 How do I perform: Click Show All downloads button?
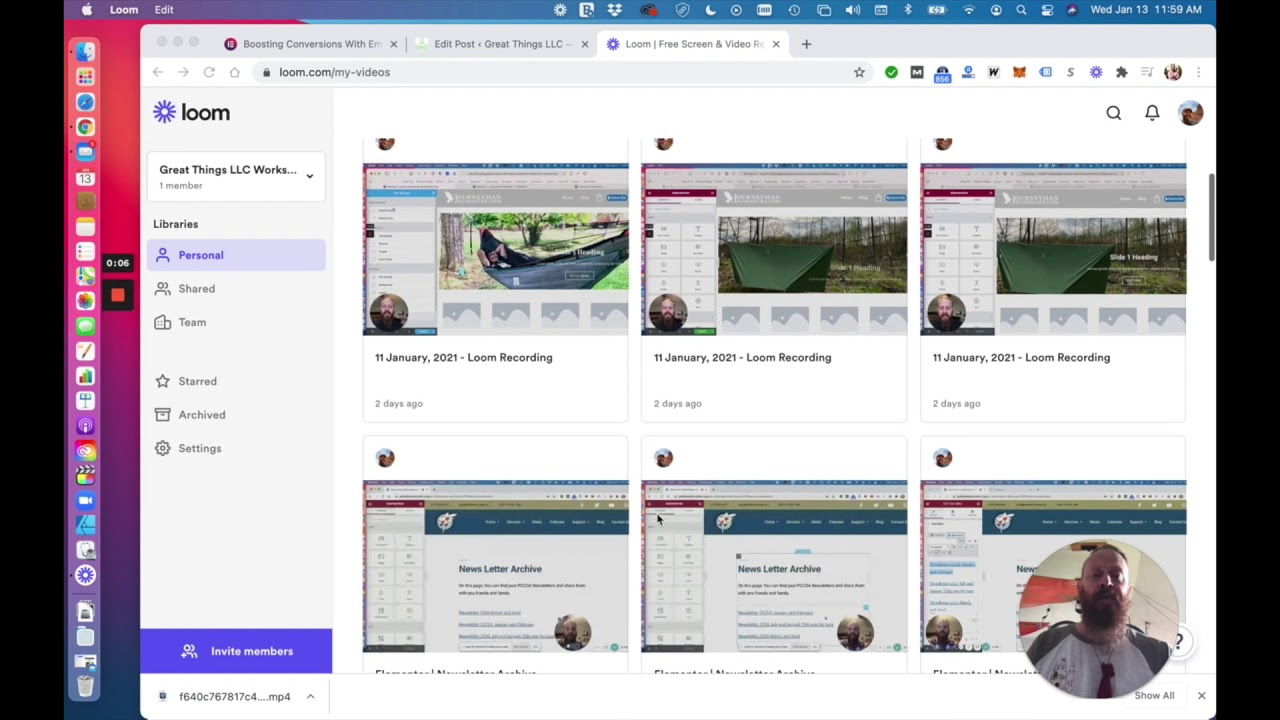(1154, 696)
